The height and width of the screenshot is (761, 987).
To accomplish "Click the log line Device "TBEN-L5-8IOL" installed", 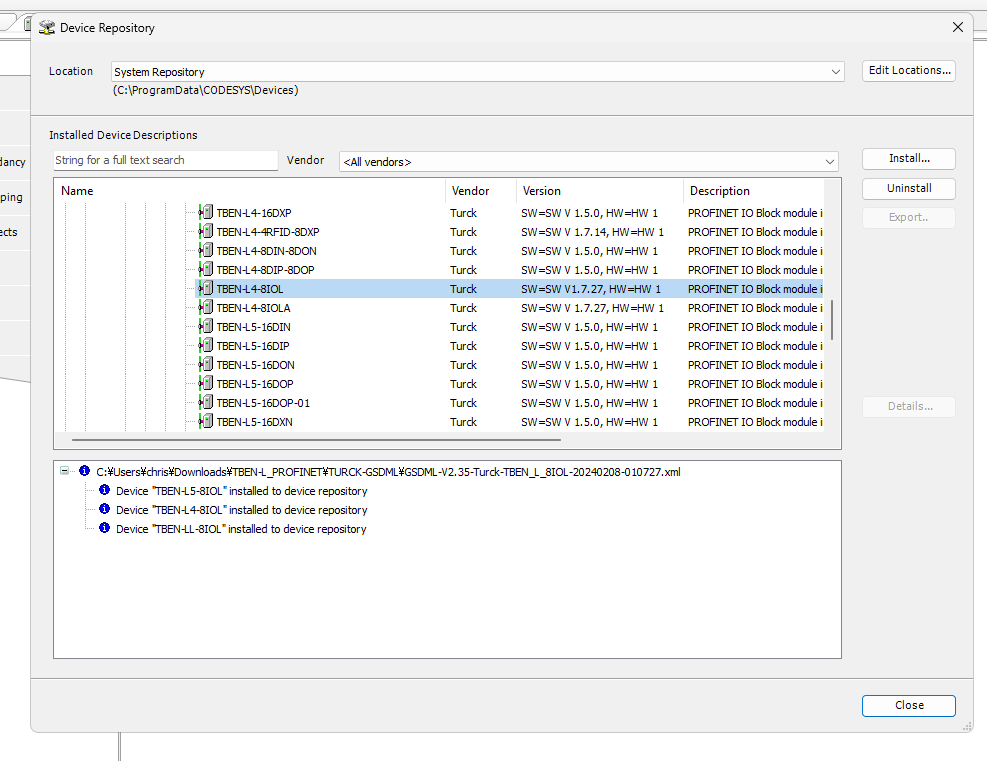I will pos(241,491).
